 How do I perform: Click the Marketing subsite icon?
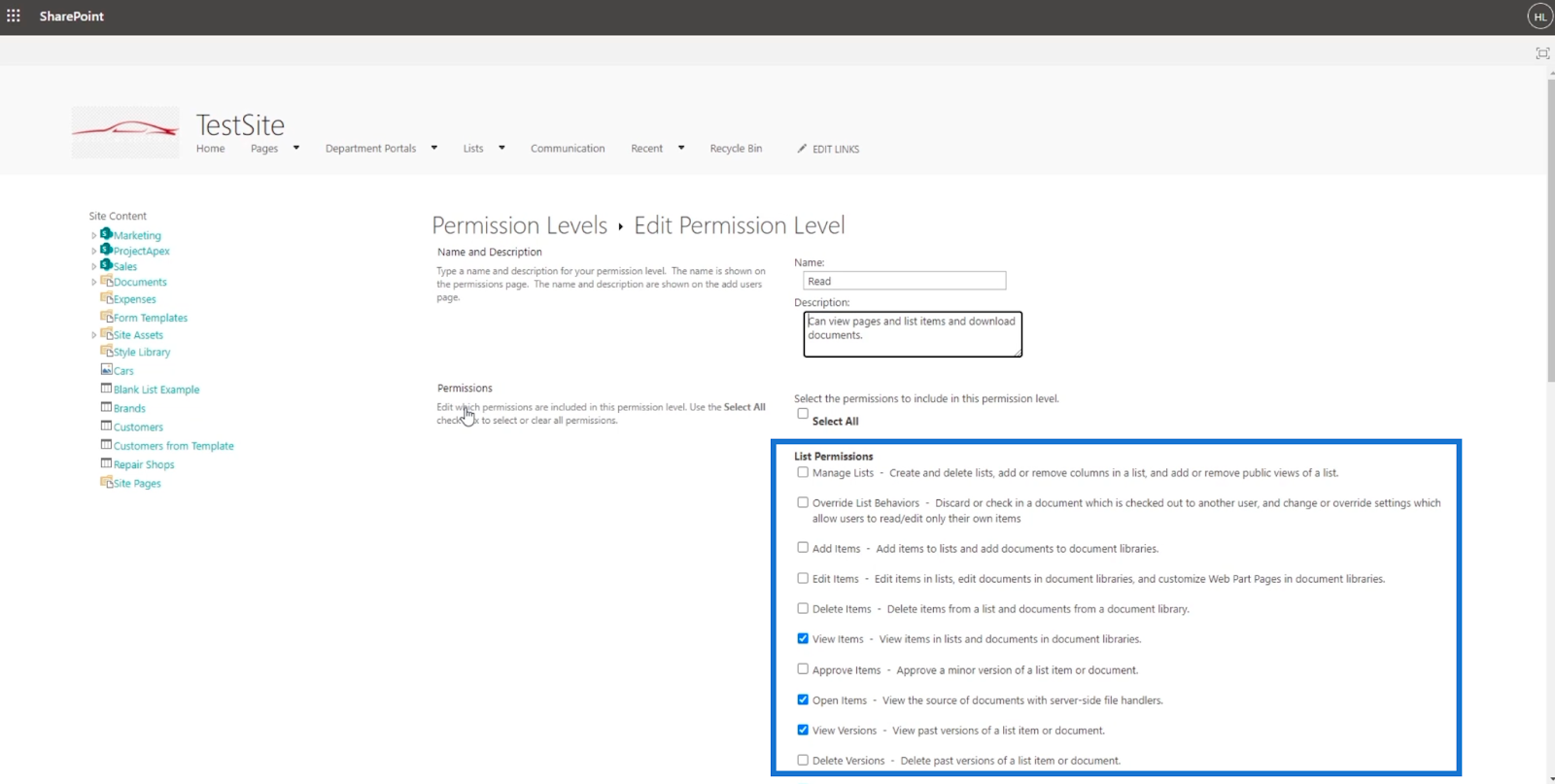106,234
